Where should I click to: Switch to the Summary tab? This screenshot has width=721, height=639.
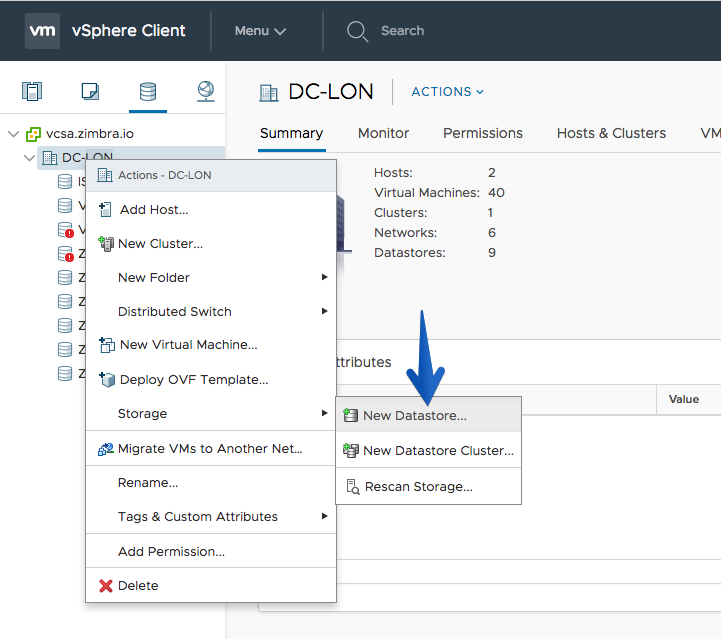292,133
